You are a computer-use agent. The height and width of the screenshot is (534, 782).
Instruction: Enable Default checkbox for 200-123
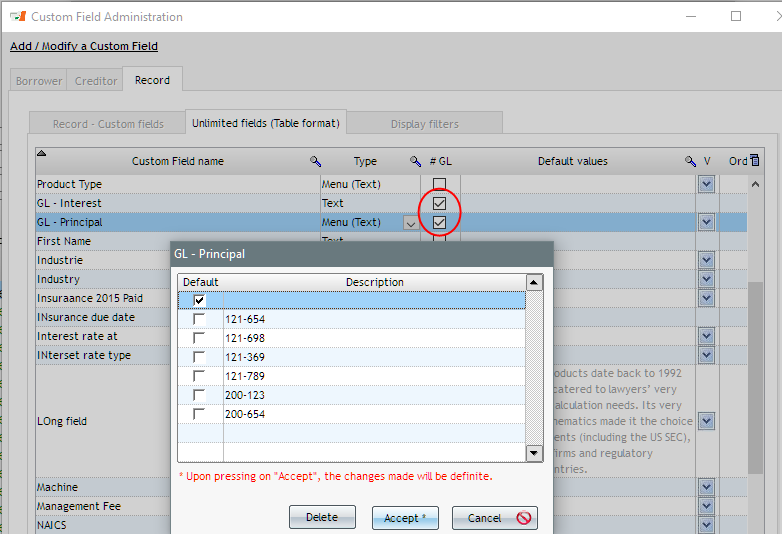(199, 395)
